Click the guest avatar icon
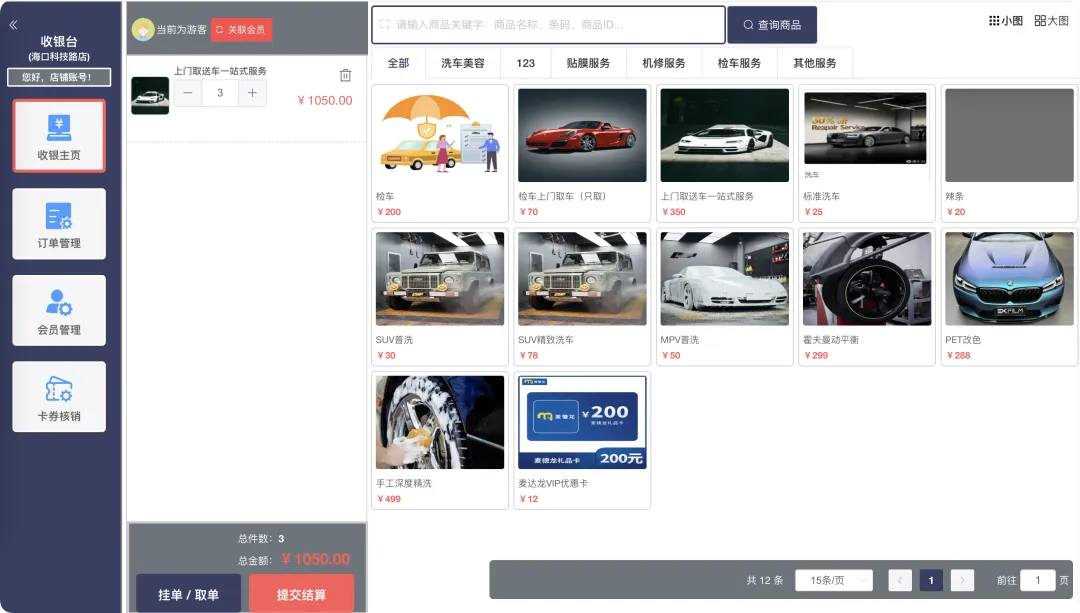This screenshot has height=613, width=1080. coord(143,30)
